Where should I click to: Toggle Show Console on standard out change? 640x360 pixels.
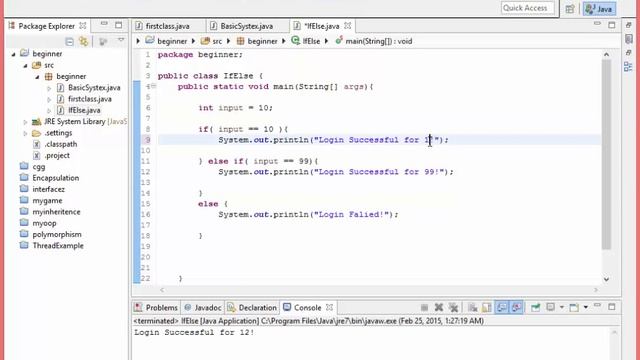[x=502, y=307]
